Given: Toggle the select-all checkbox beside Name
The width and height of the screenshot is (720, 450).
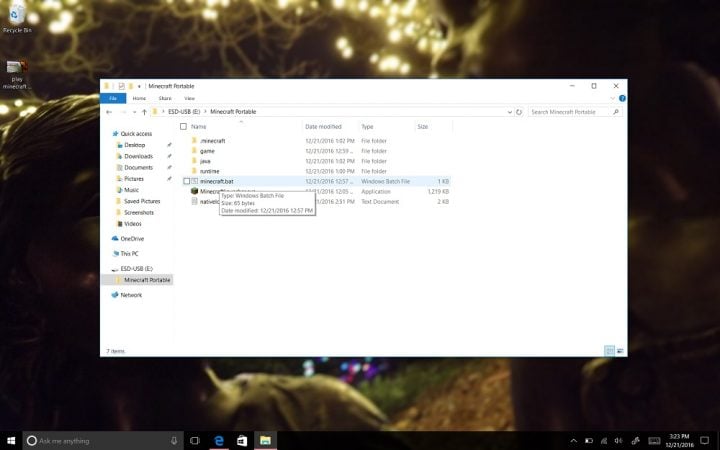Looking at the screenshot, I should coord(183,126).
